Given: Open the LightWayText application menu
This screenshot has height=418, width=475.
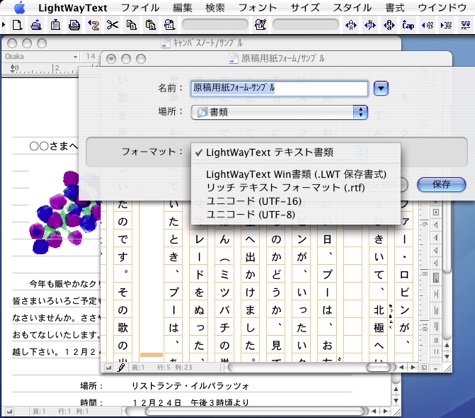Looking at the screenshot, I should click(73, 8).
